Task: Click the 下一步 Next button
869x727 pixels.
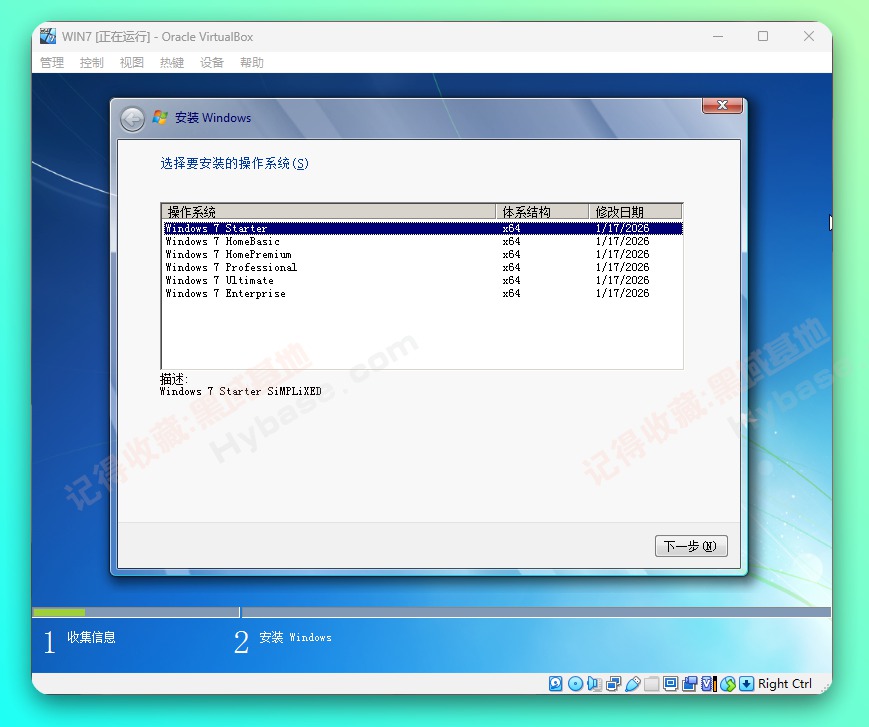Action: [x=690, y=546]
